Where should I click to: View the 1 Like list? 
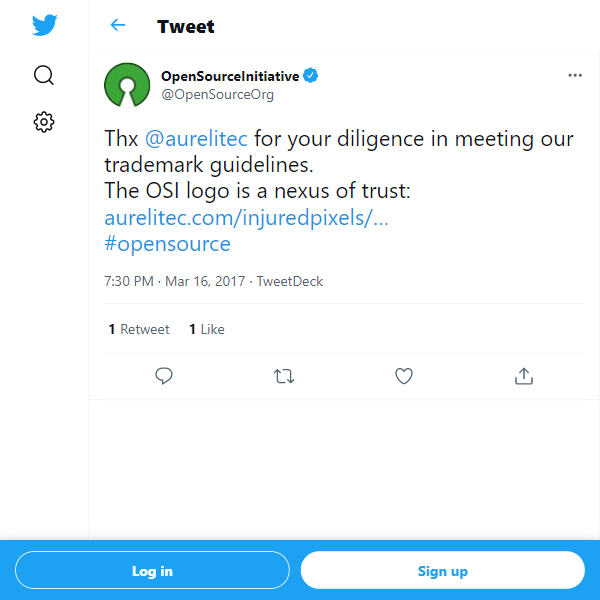[x=207, y=329]
